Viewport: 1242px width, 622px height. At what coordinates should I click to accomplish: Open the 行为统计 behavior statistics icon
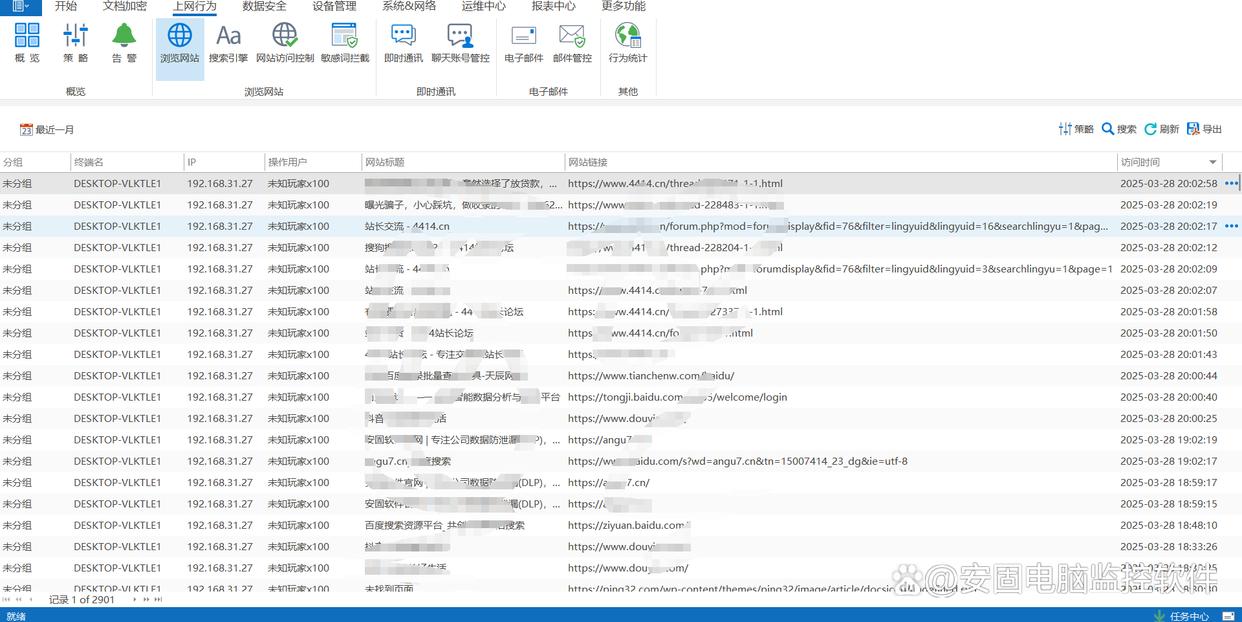click(628, 42)
